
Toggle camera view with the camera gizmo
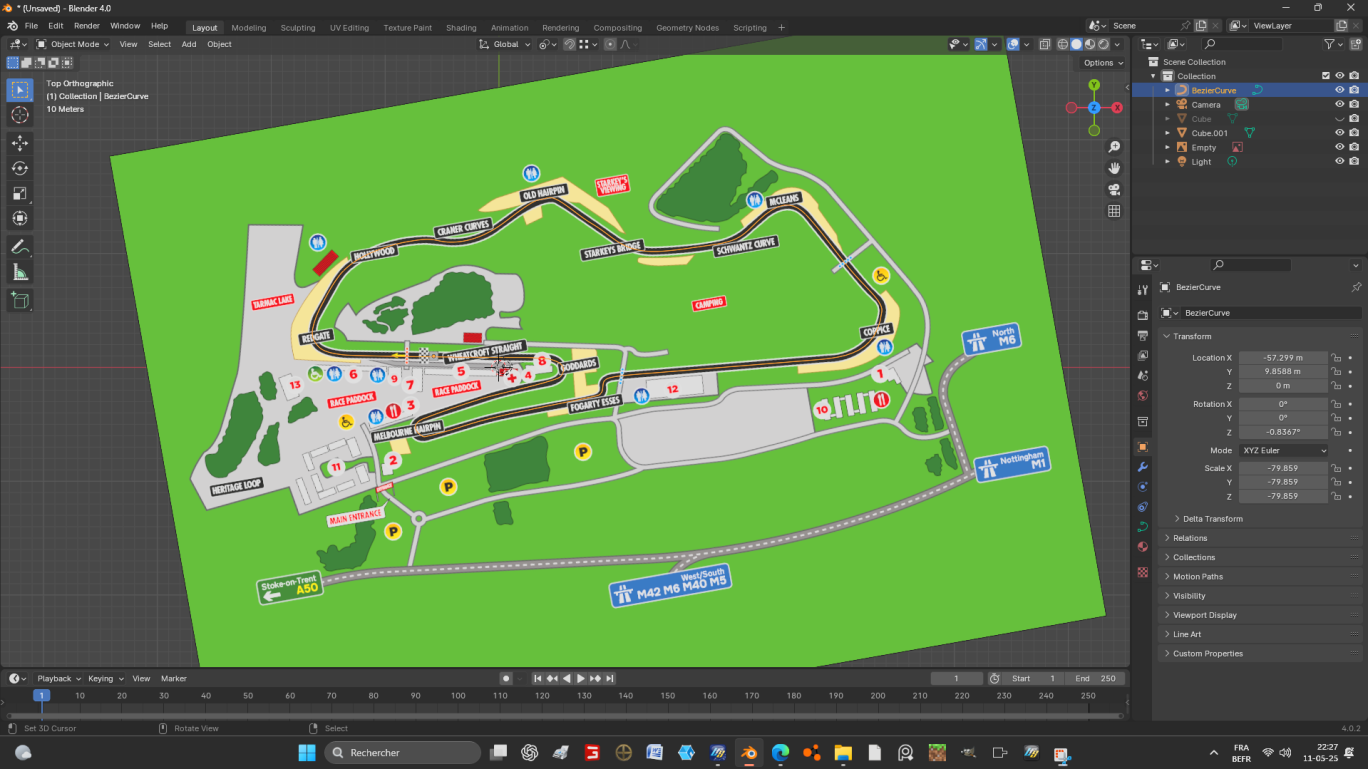[x=1114, y=190]
